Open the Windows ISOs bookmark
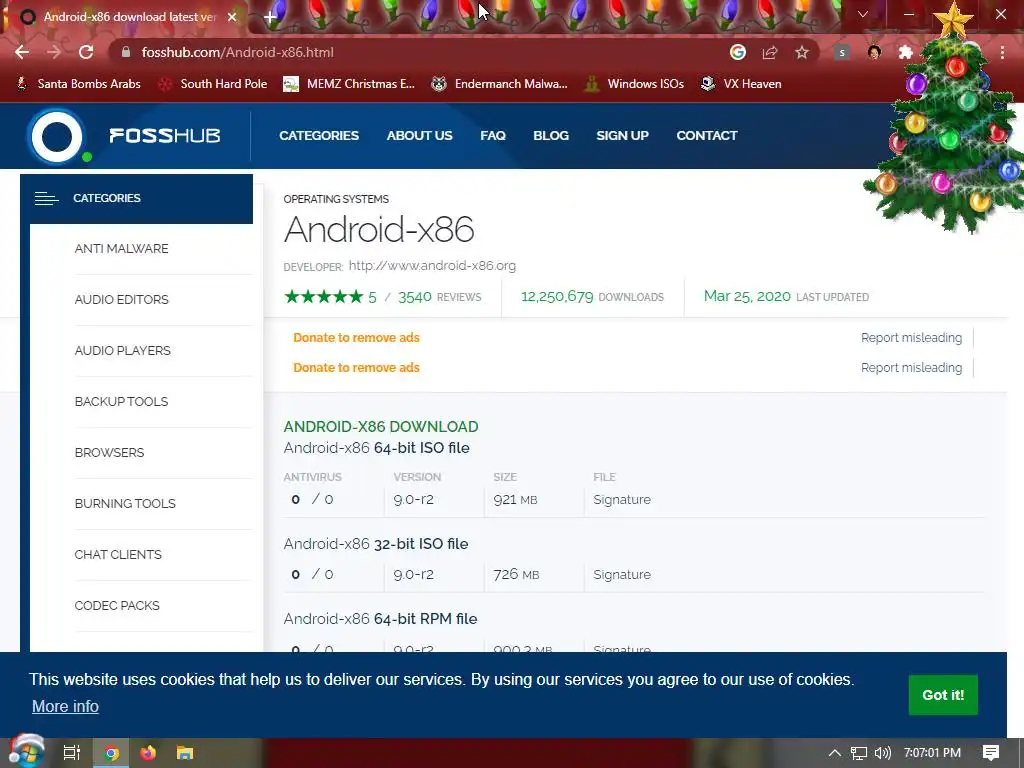The image size is (1024, 768). click(x=634, y=84)
